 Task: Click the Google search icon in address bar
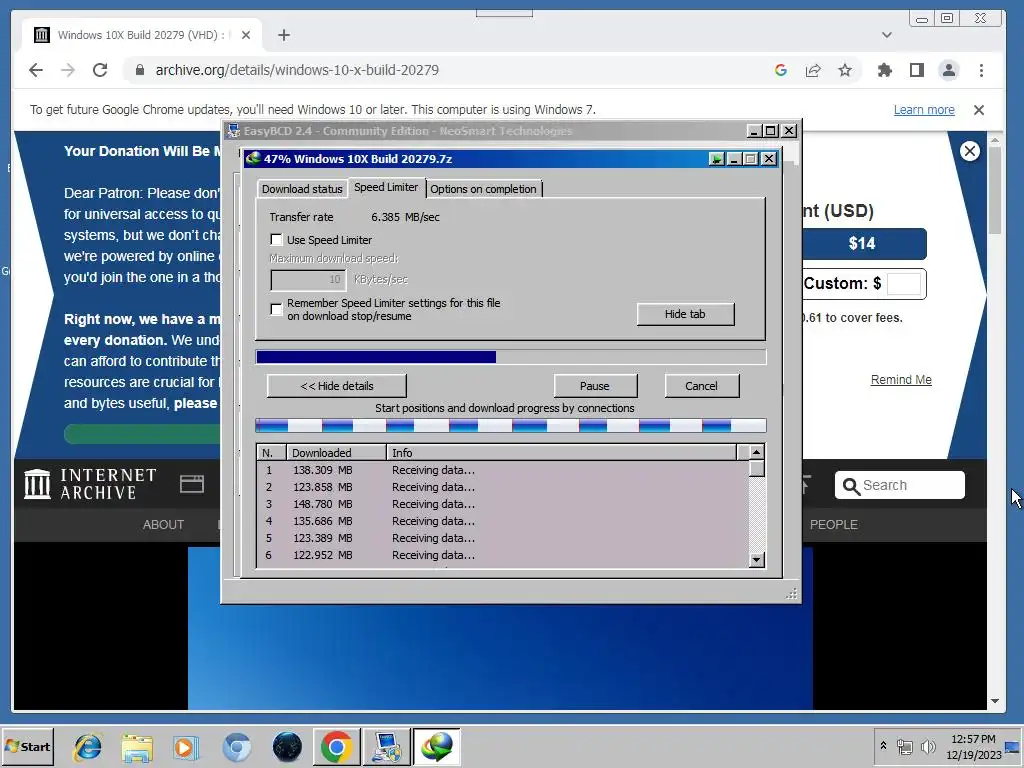780,70
